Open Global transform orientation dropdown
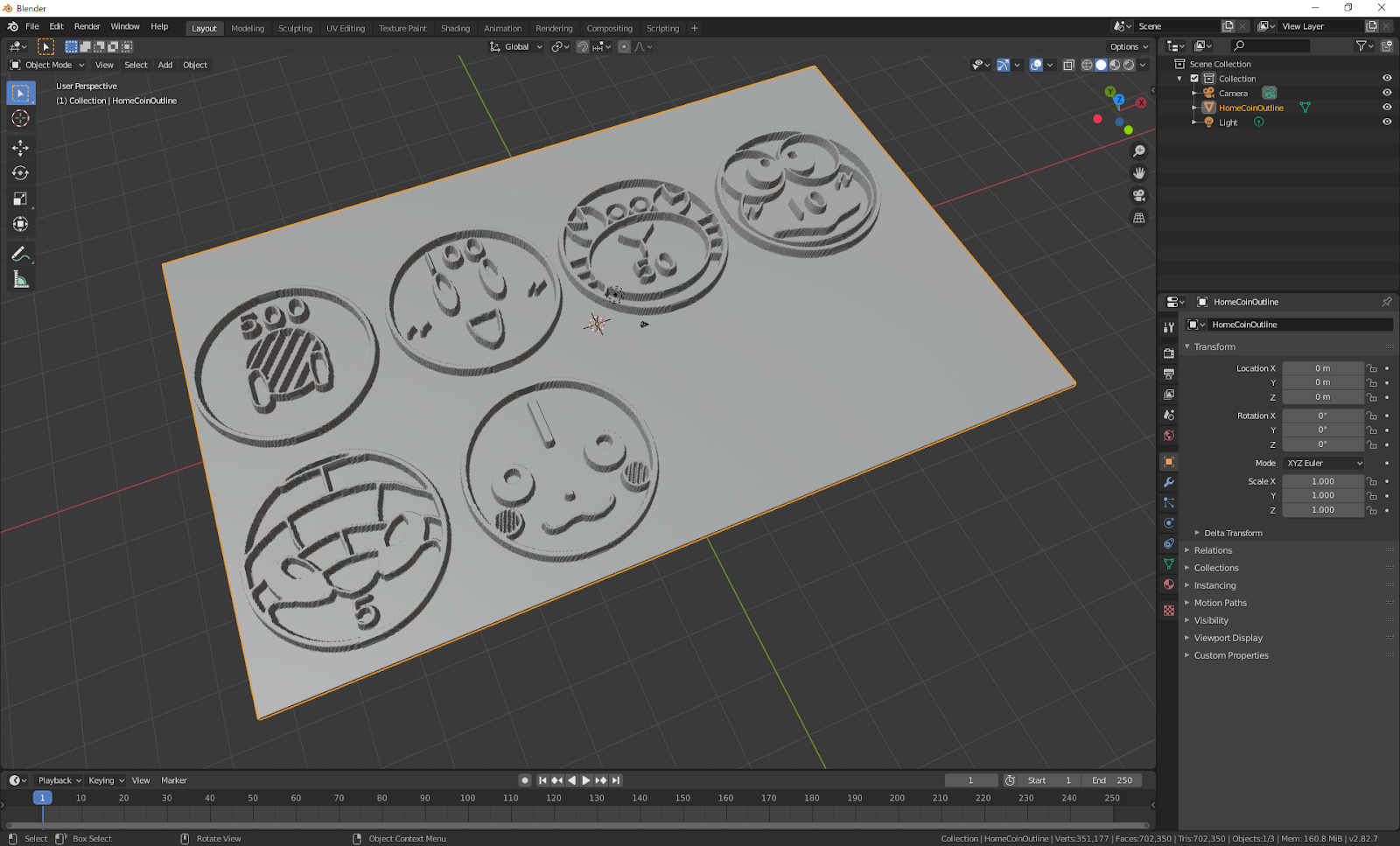The image size is (1400, 846). click(x=517, y=46)
